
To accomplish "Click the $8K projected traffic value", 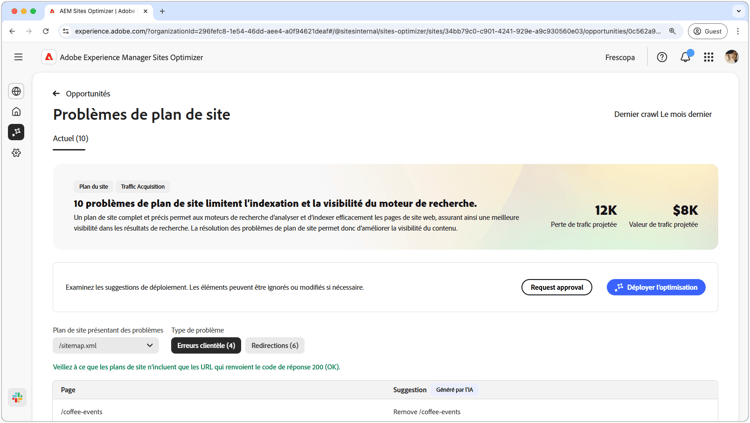I will [685, 210].
